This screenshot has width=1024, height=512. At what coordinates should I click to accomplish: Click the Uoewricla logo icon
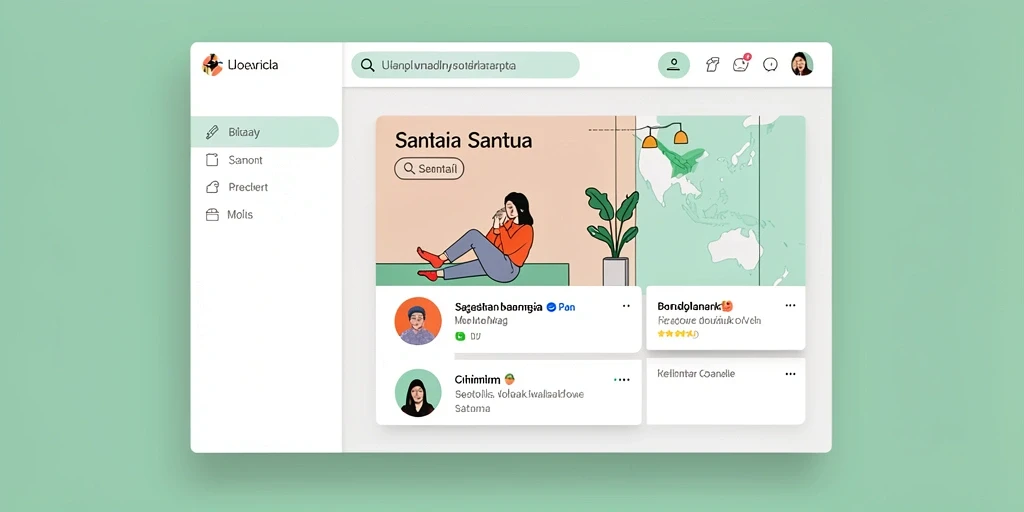(x=212, y=65)
